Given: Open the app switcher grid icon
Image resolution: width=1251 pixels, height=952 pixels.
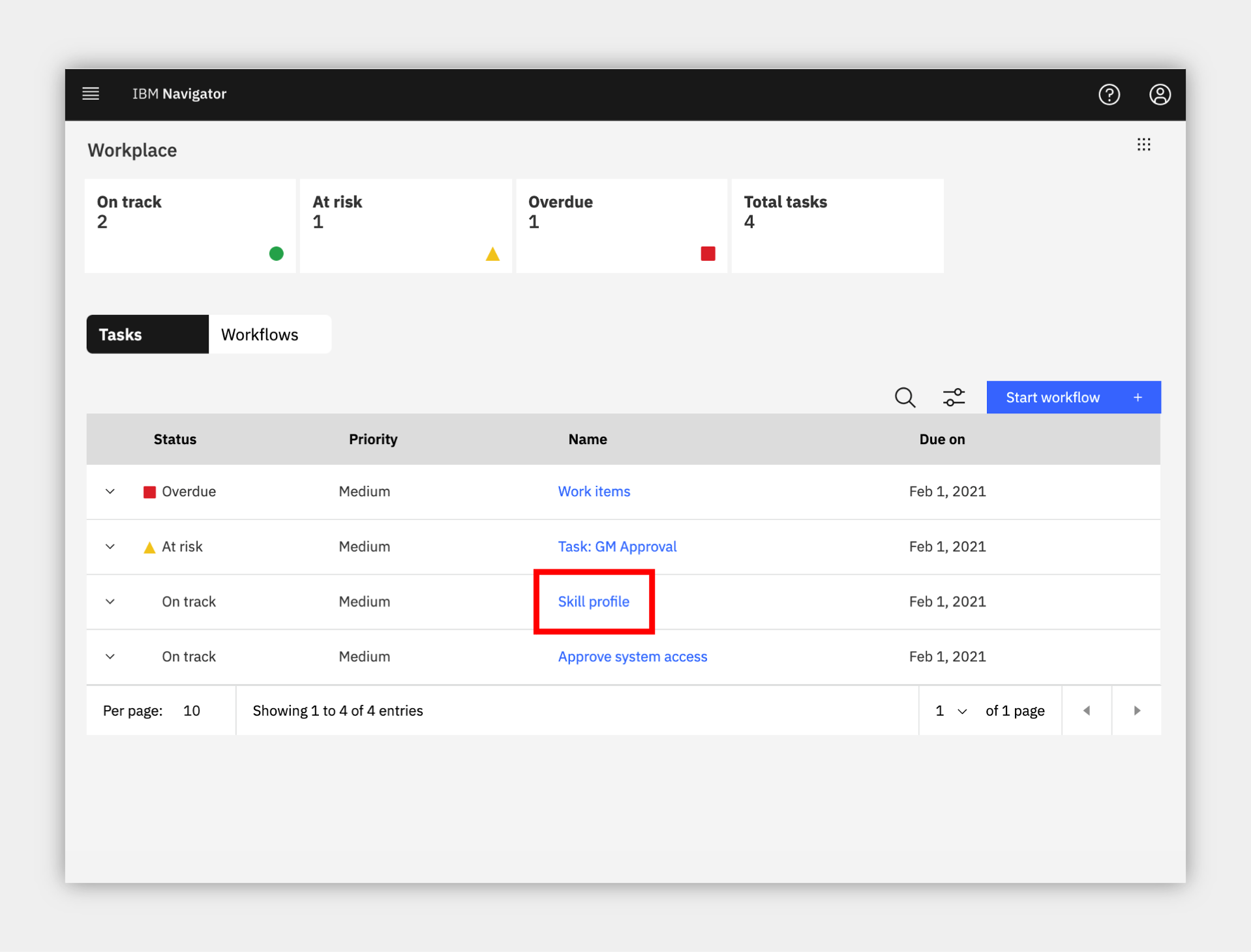Looking at the screenshot, I should click(x=1143, y=144).
